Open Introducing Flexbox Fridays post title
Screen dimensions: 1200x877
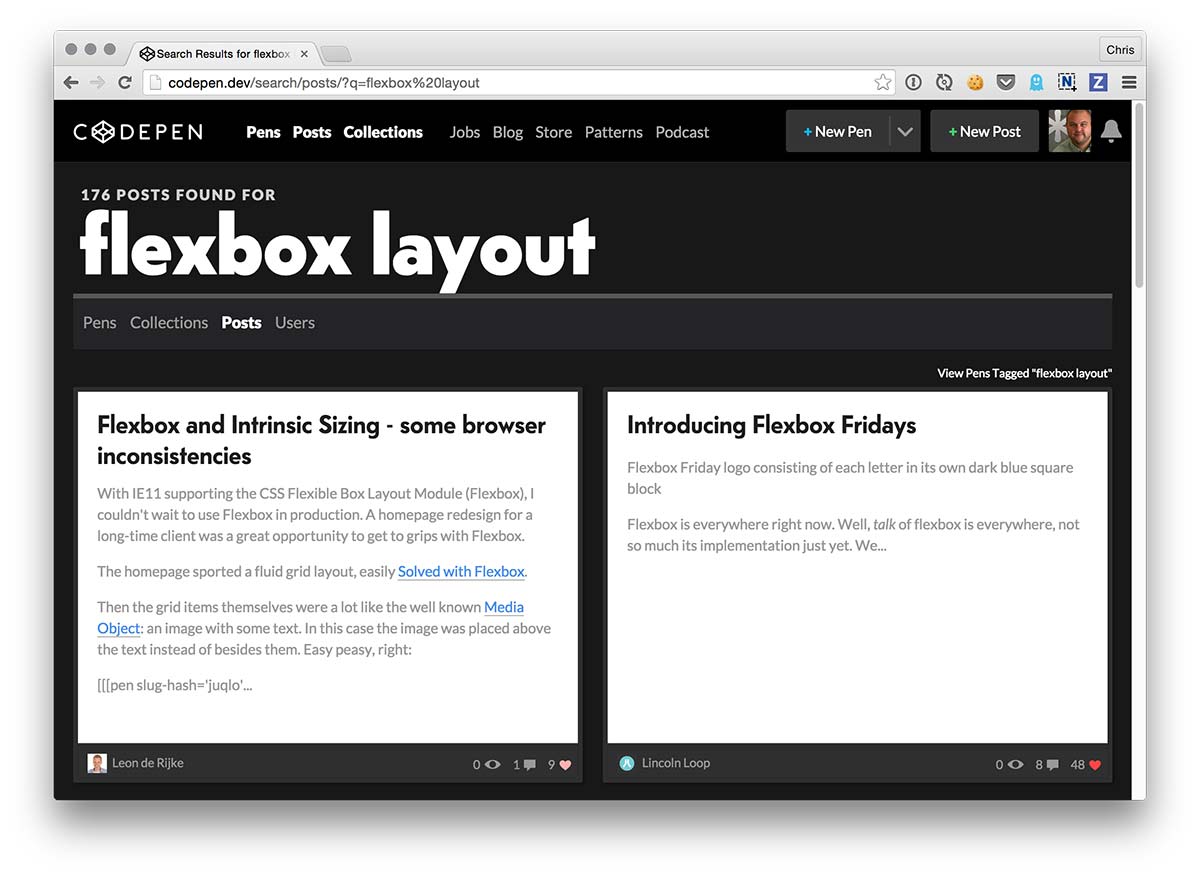[x=772, y=425]
